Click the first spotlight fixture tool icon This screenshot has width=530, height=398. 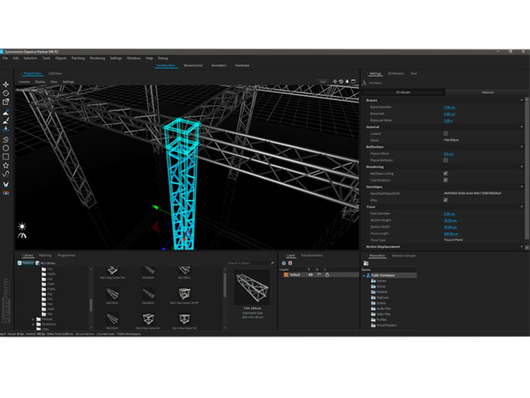point(6,113)
